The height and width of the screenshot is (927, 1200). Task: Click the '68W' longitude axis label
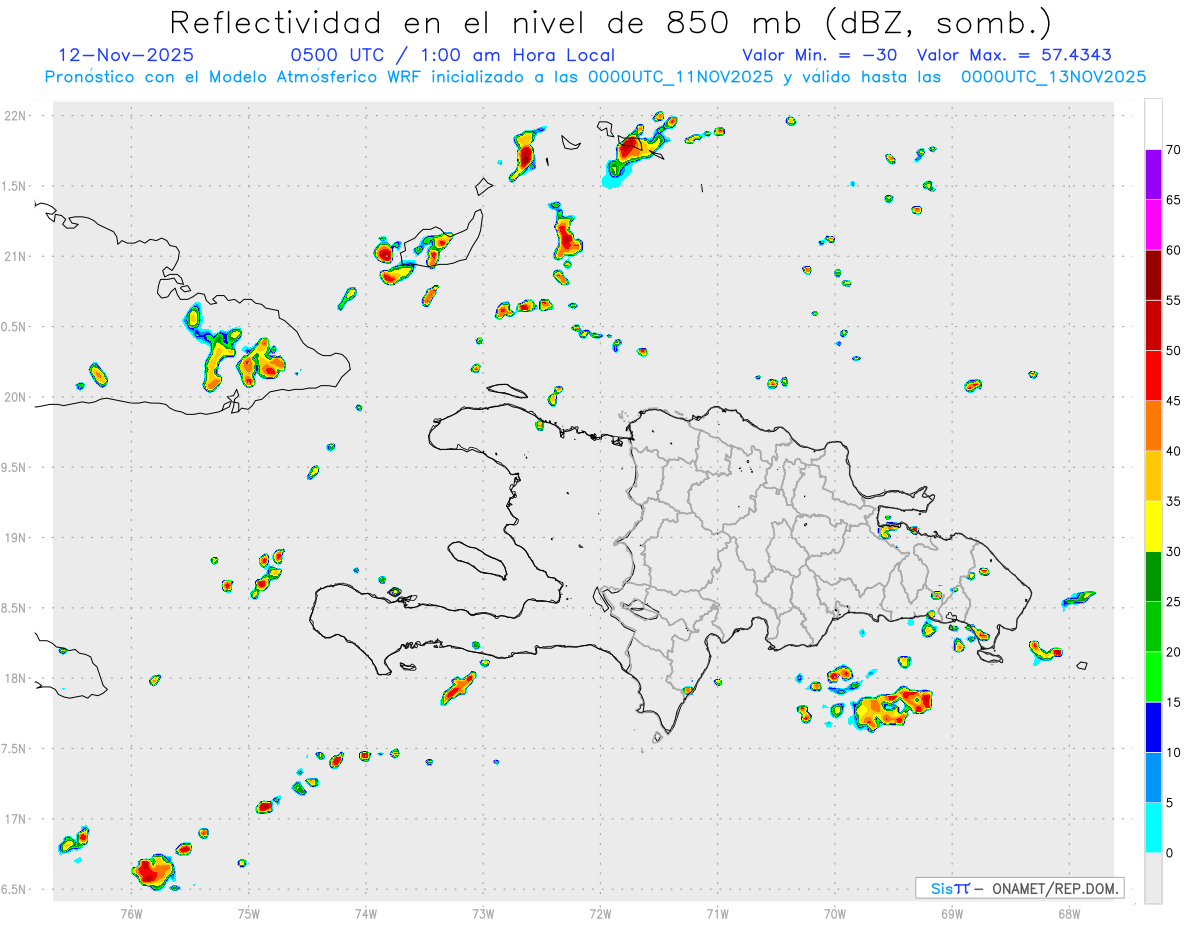pyautogui.click(x=1069, y=913)
